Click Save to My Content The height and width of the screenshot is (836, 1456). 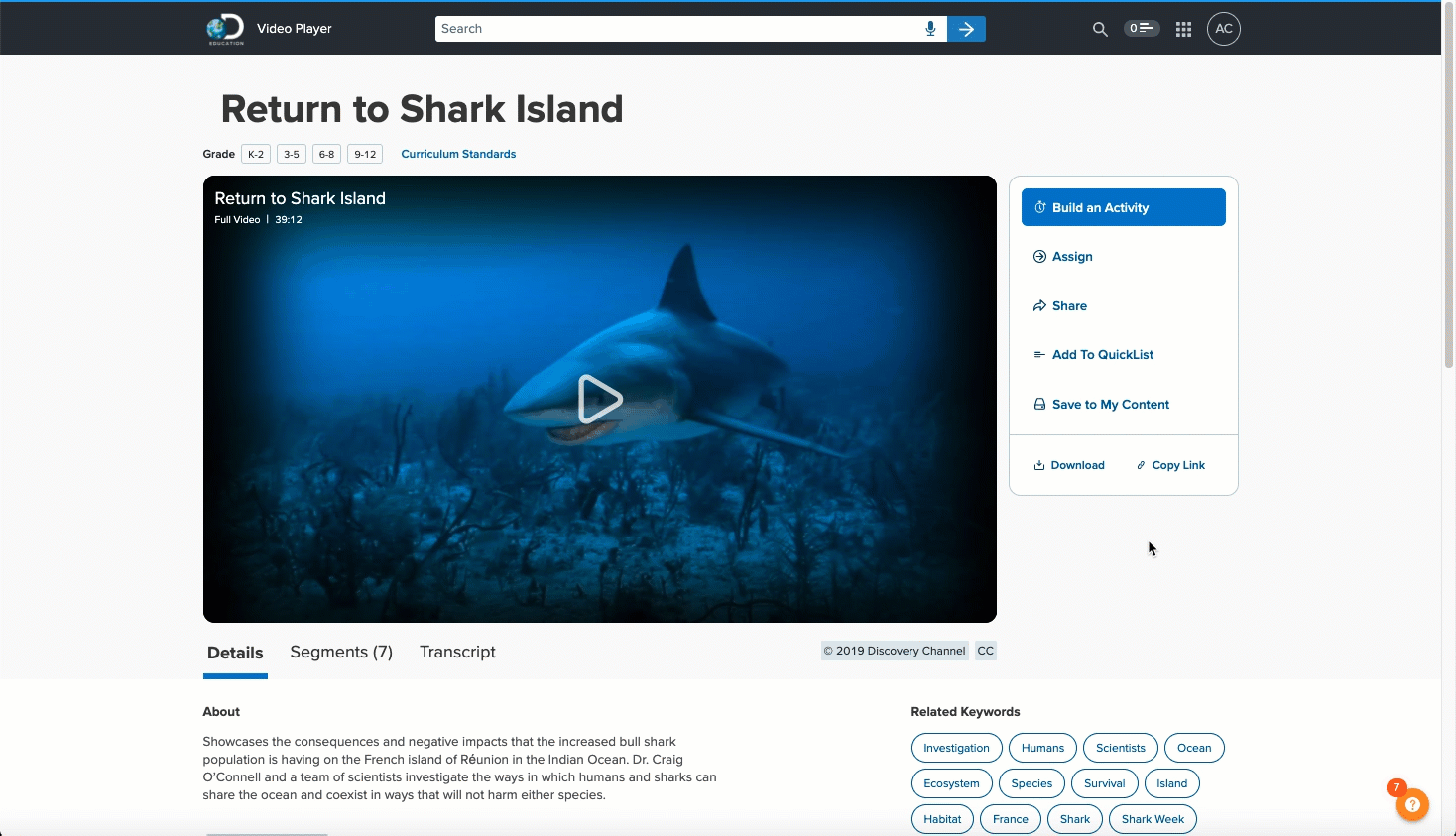tap(1102, 405)
